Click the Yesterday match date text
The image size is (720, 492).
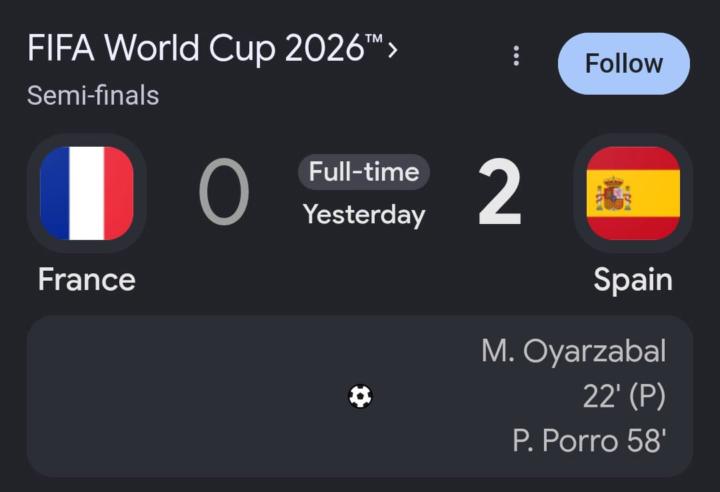(364, 215)
